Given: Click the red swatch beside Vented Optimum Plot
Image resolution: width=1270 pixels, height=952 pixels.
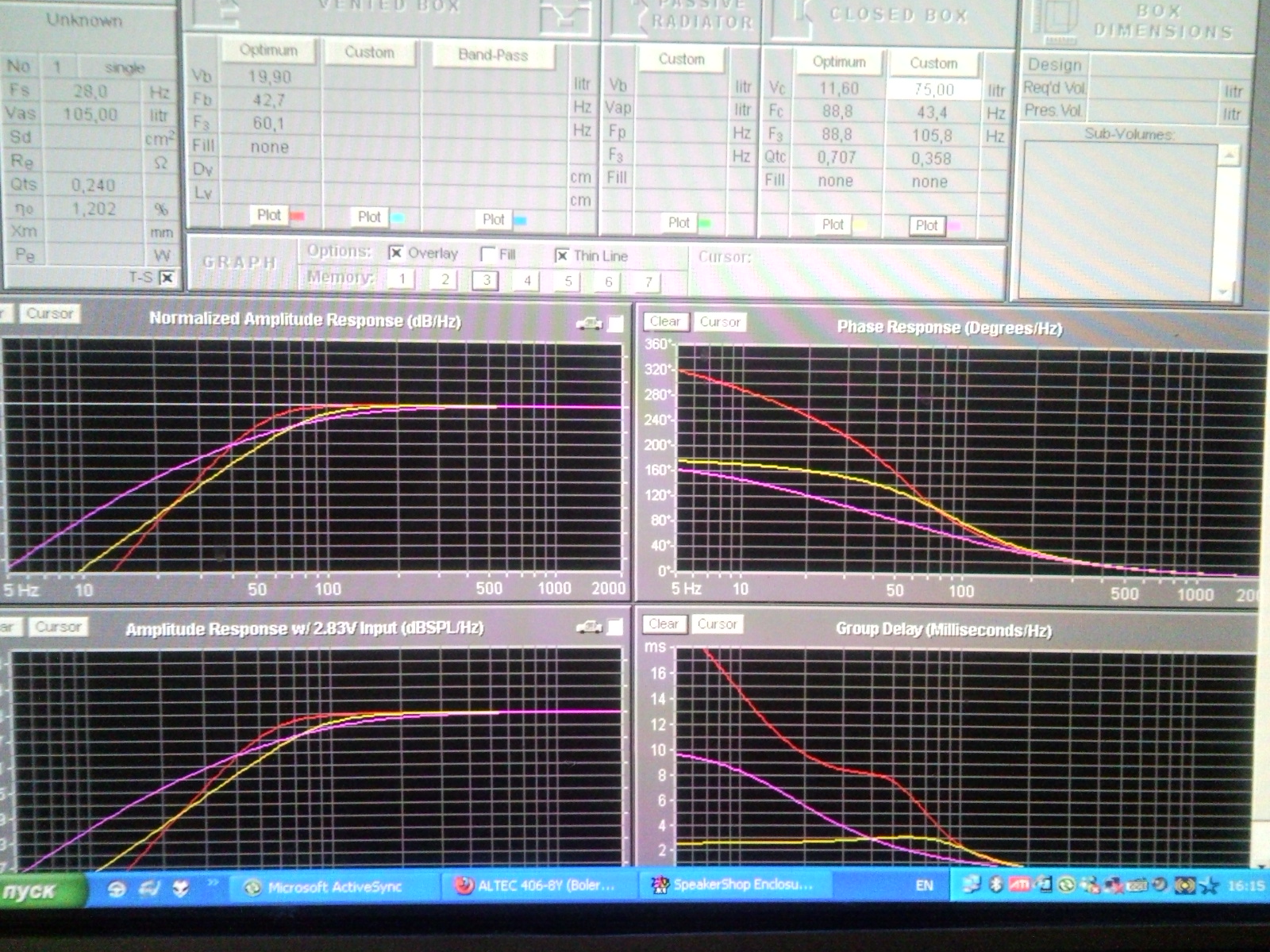Looking at the screenshot, I should click(x=298, y=216).
